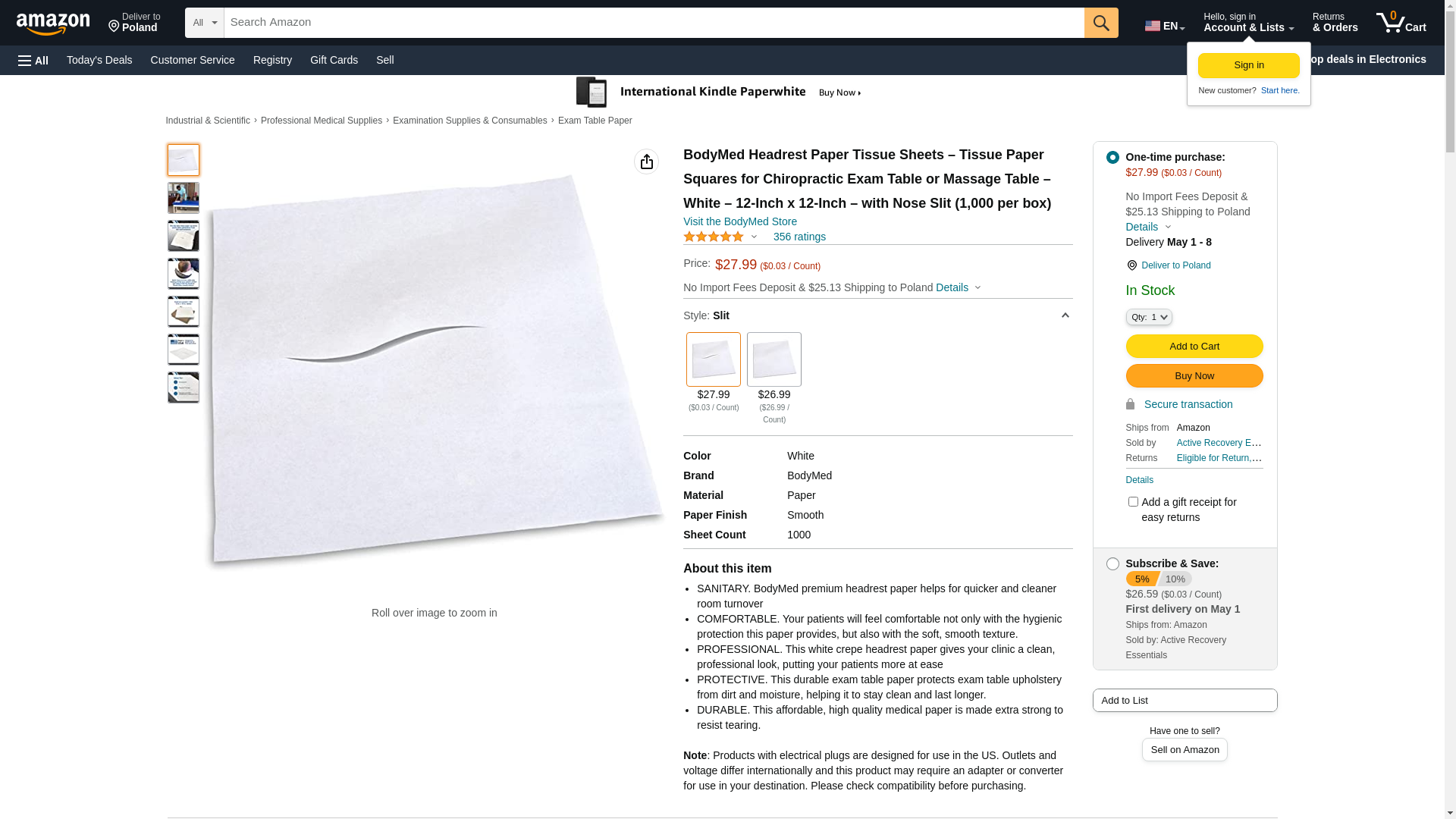Click the Amazon logo
The image size is (1456, 819).
(53, 24)
